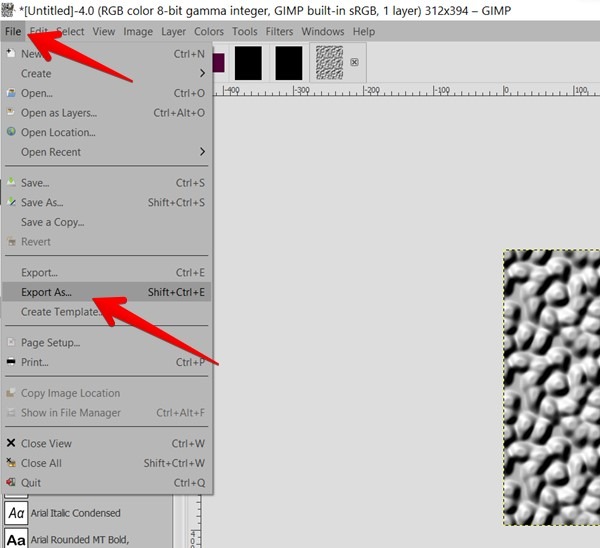This screenshot has width=600, height=548.
Task: Click the Print printer icon
Action: tap(11, 362)
